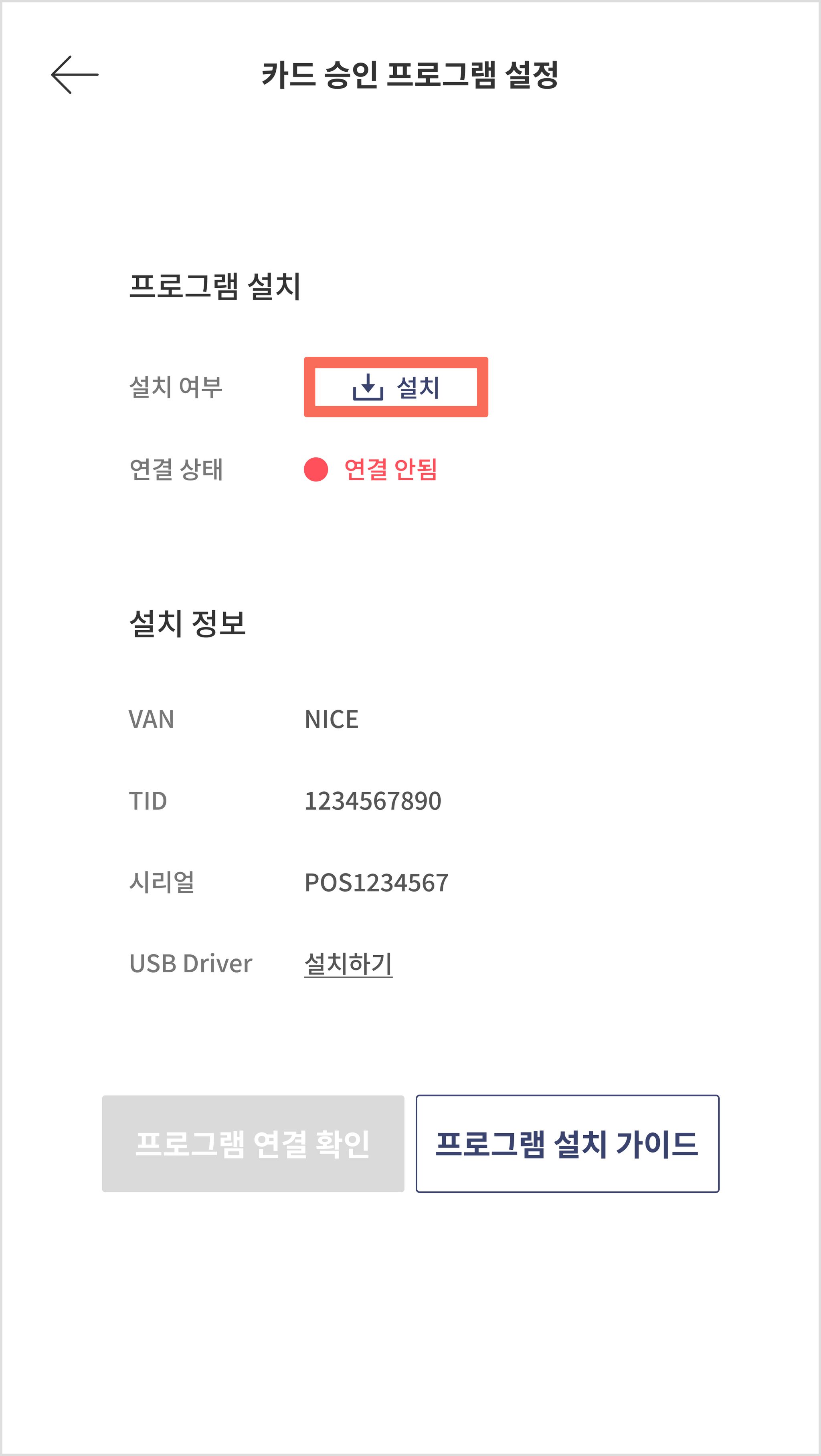Click the 설치 여부 label
The height and width of the screenshot is (1456, 821).
(176, 387)
